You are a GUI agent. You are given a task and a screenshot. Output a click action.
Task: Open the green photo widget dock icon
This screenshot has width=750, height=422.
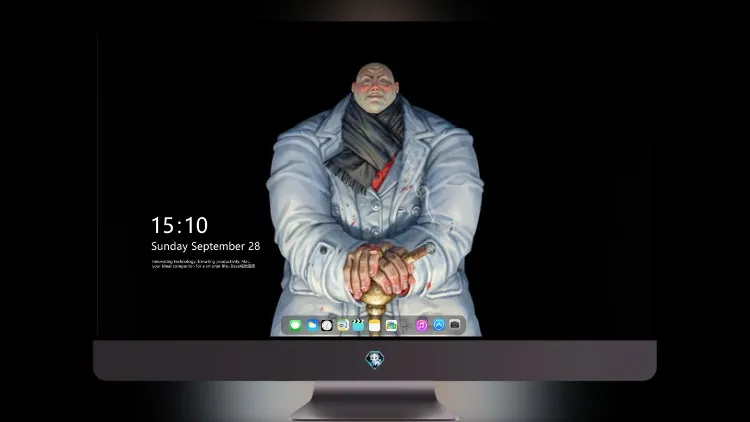click(391, 325)
